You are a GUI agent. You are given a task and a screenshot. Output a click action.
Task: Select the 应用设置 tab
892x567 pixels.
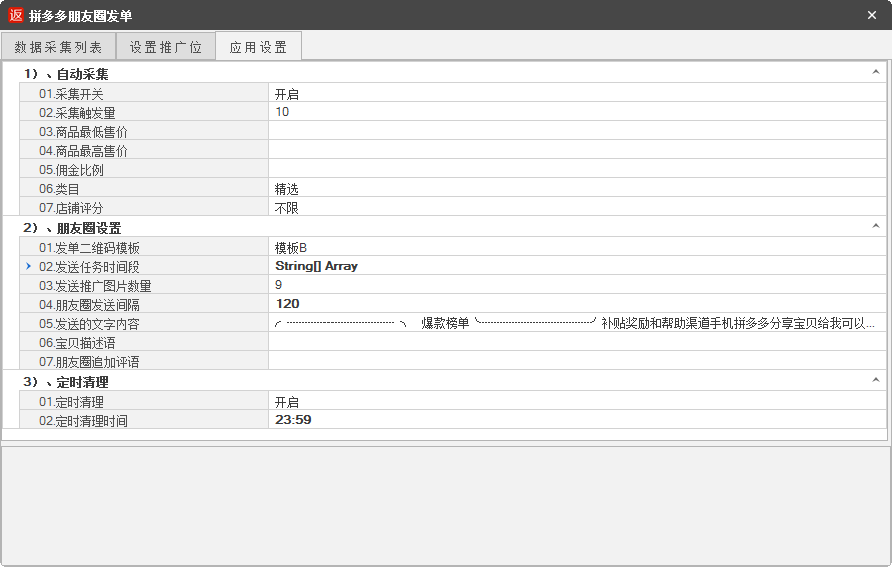258,47
